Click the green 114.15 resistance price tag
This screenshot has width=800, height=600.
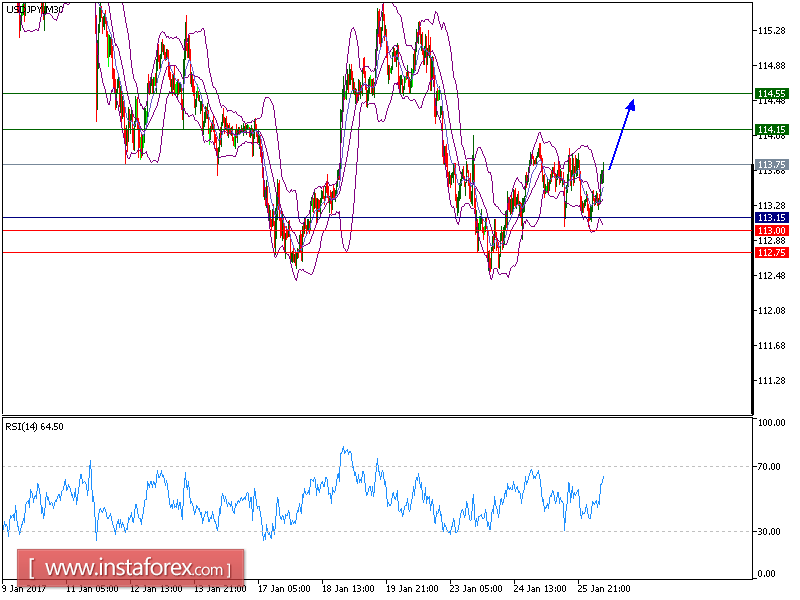pyautogui.click(x=770, y=129)
